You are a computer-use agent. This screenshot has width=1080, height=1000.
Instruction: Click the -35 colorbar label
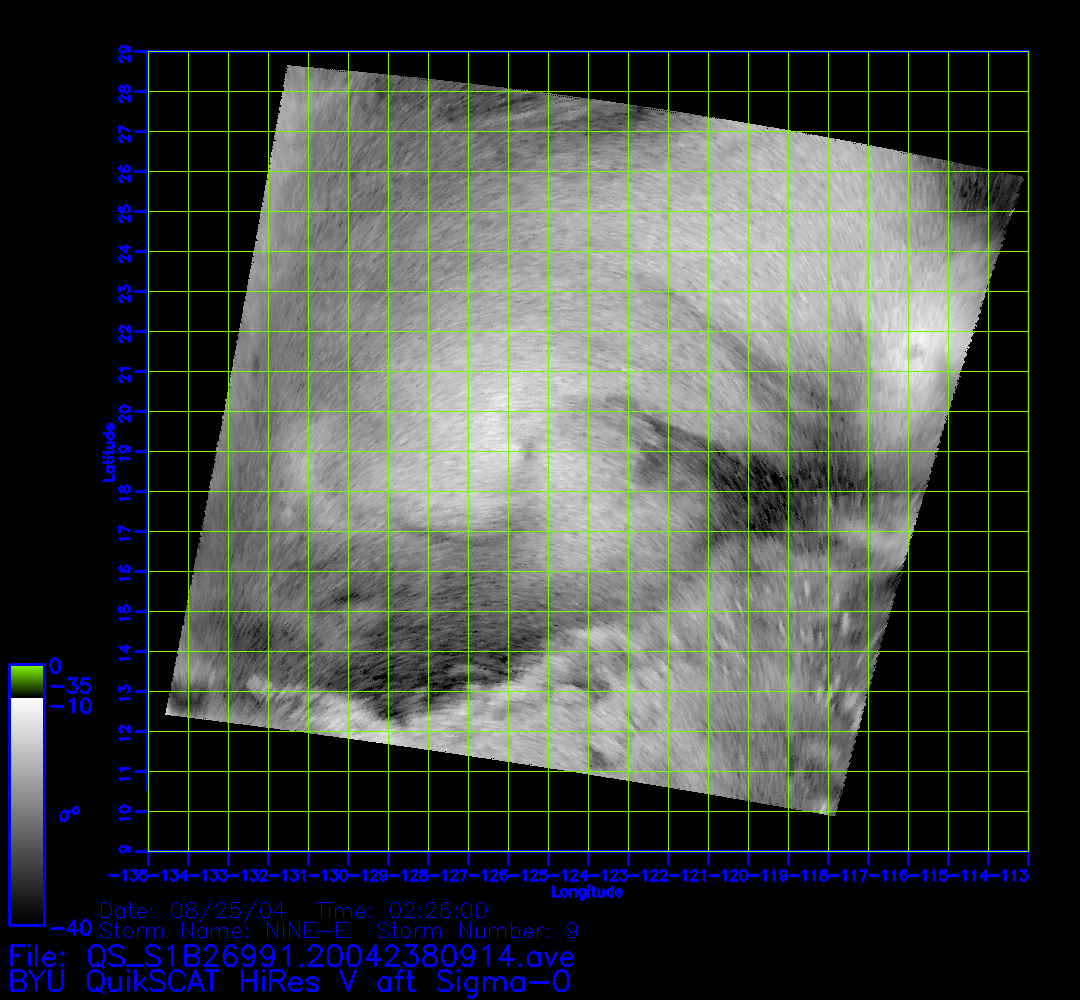[70, 687]
